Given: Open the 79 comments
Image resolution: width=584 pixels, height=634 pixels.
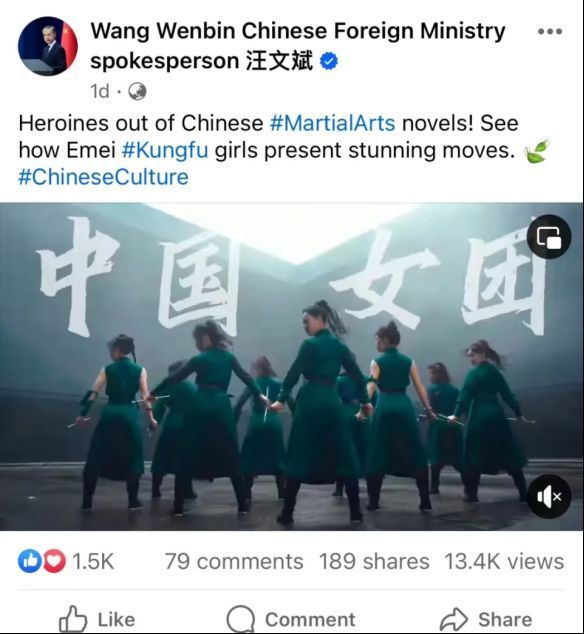Looking at the screenshot, I should (x=234, y=561).
